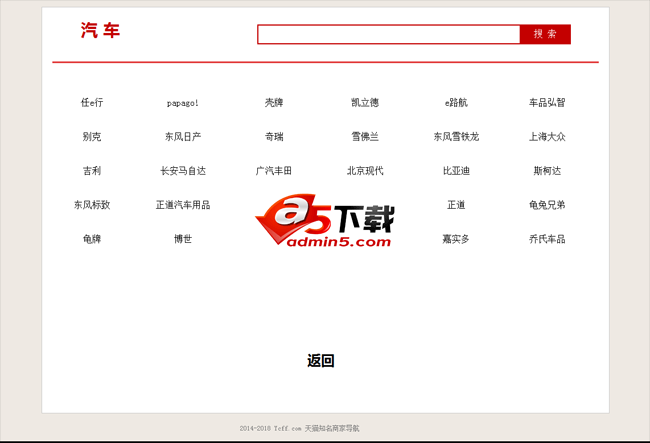Go to the 北京现代 brand page
Screen dimensions: 650x443
(x=365, y=170)
